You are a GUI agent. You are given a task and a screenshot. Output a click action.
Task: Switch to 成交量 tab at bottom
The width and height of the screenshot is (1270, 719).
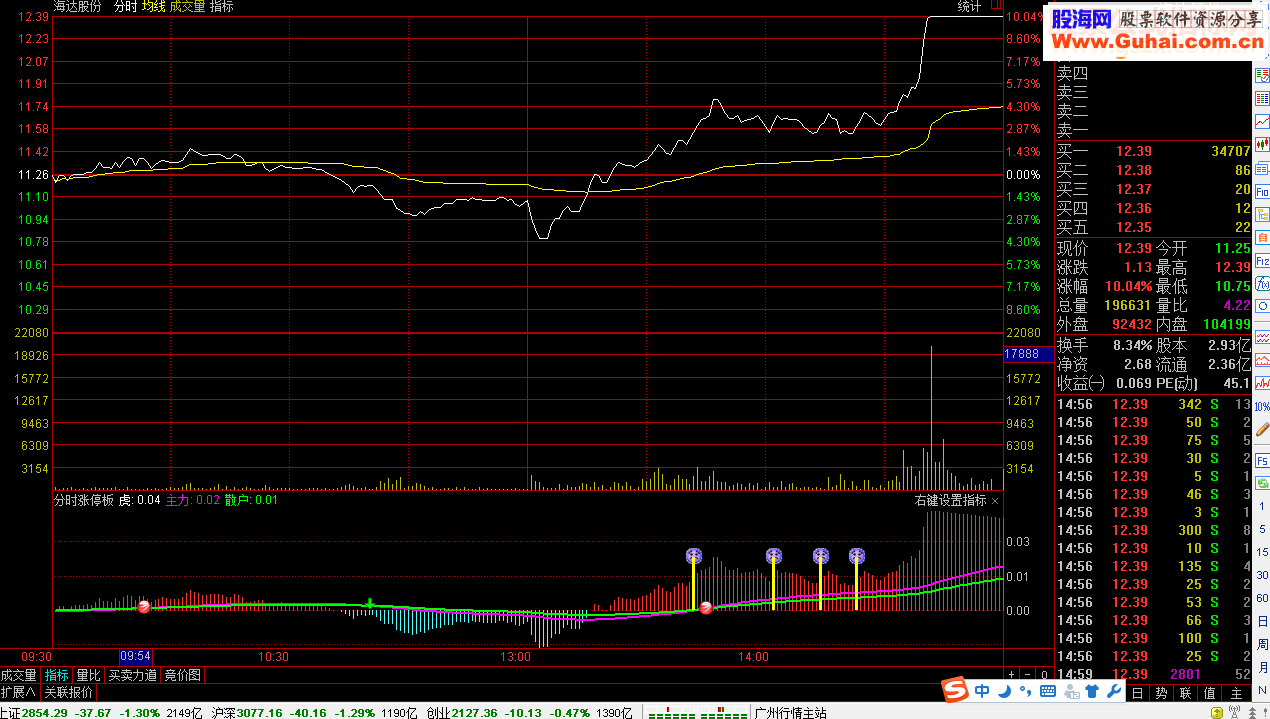click(x=18, y=675)
